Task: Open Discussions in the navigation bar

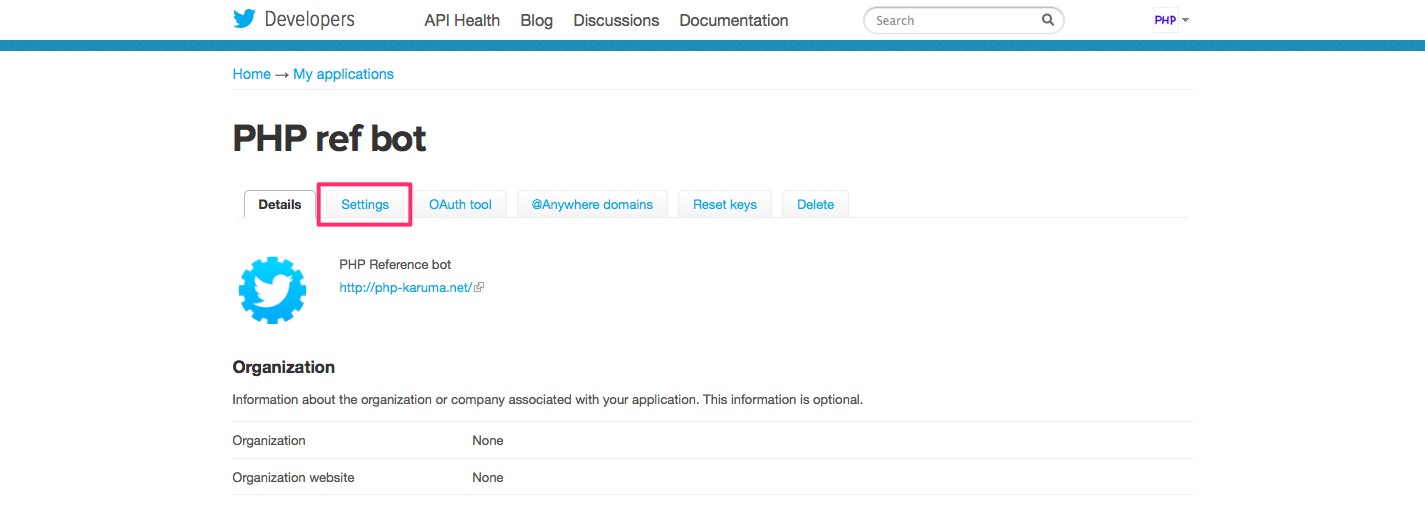Action: (x=616, y=20)
